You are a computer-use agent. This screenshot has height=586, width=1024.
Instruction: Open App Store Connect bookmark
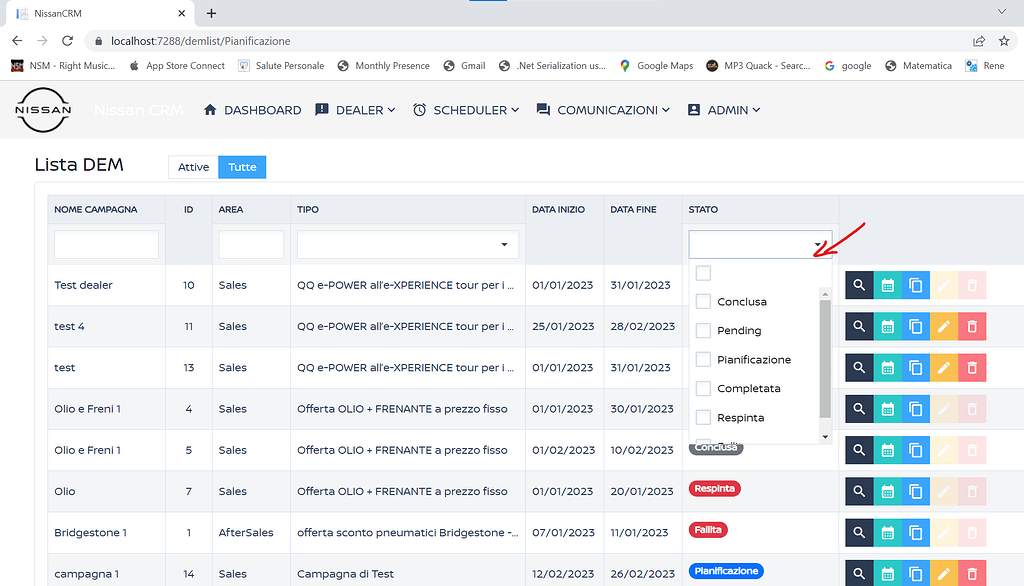pyautogui.click(x=177, y=65)
